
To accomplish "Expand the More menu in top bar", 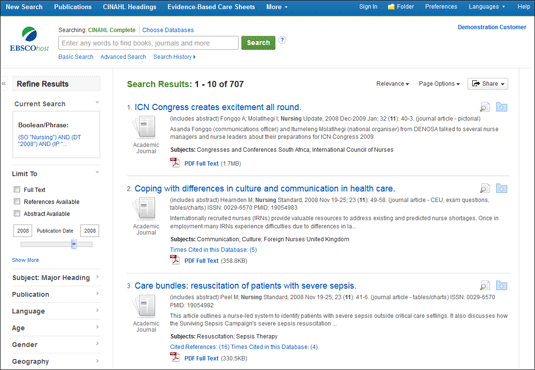I will (277, 7).
